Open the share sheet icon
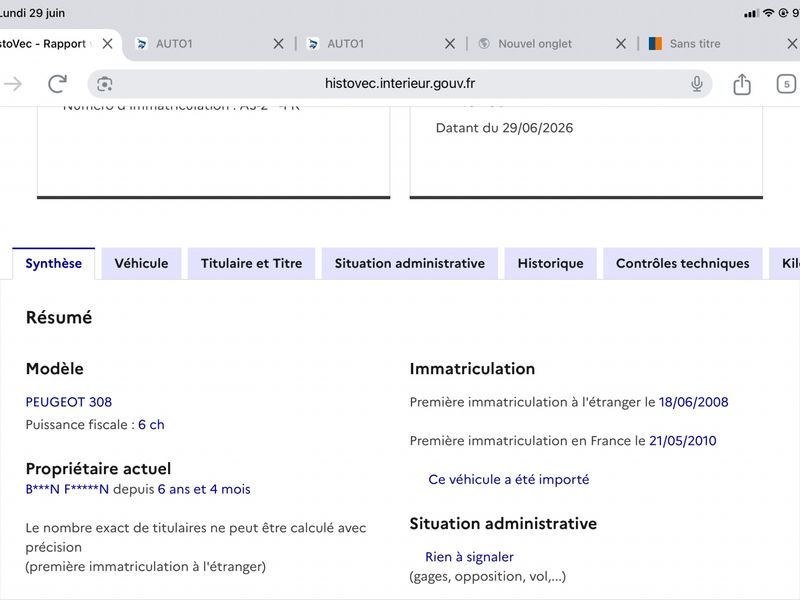This screenshot has height=600, width=800. click(x=742, y=84)
